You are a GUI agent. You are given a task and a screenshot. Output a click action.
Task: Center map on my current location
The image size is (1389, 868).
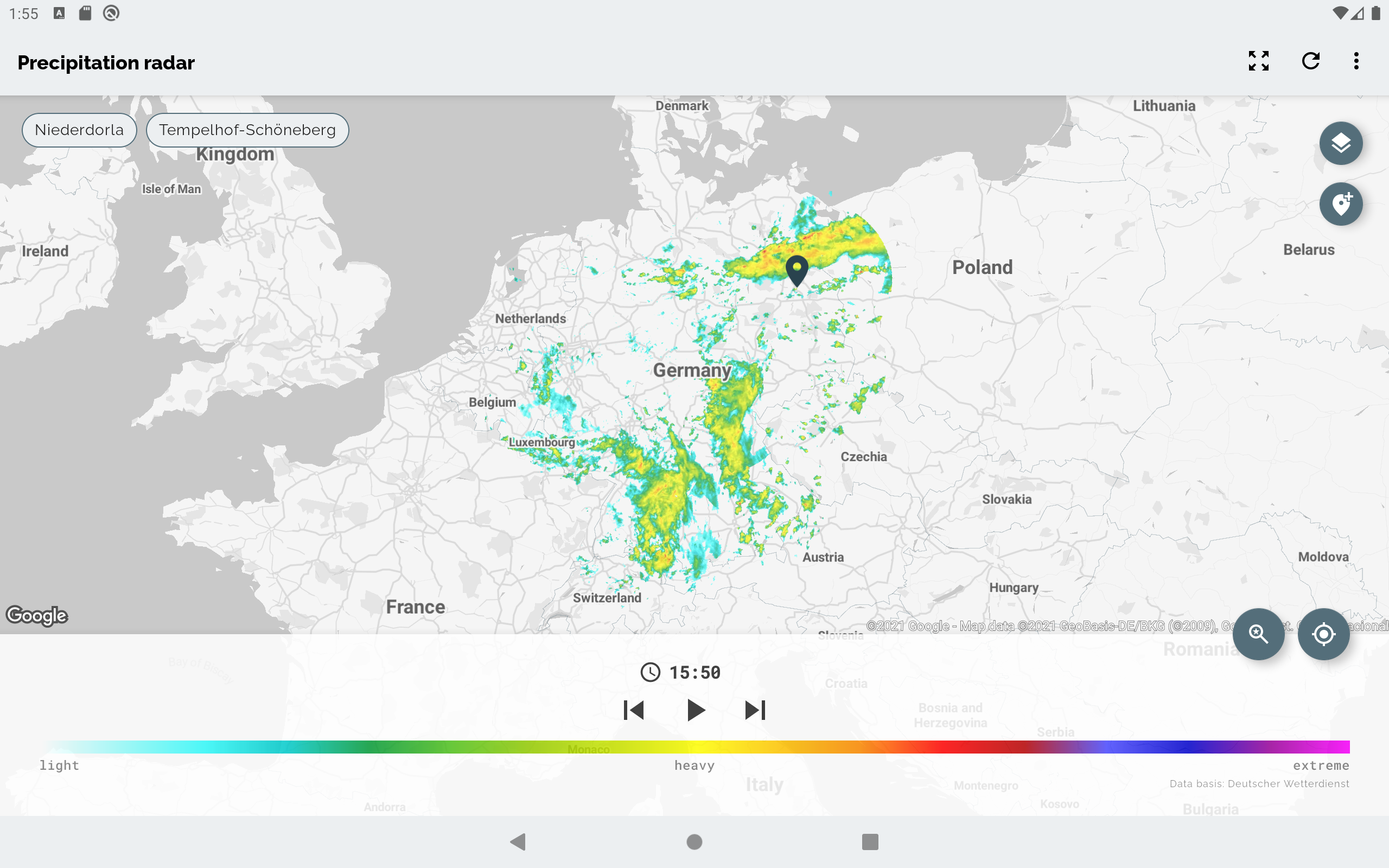click(1323, 634)
